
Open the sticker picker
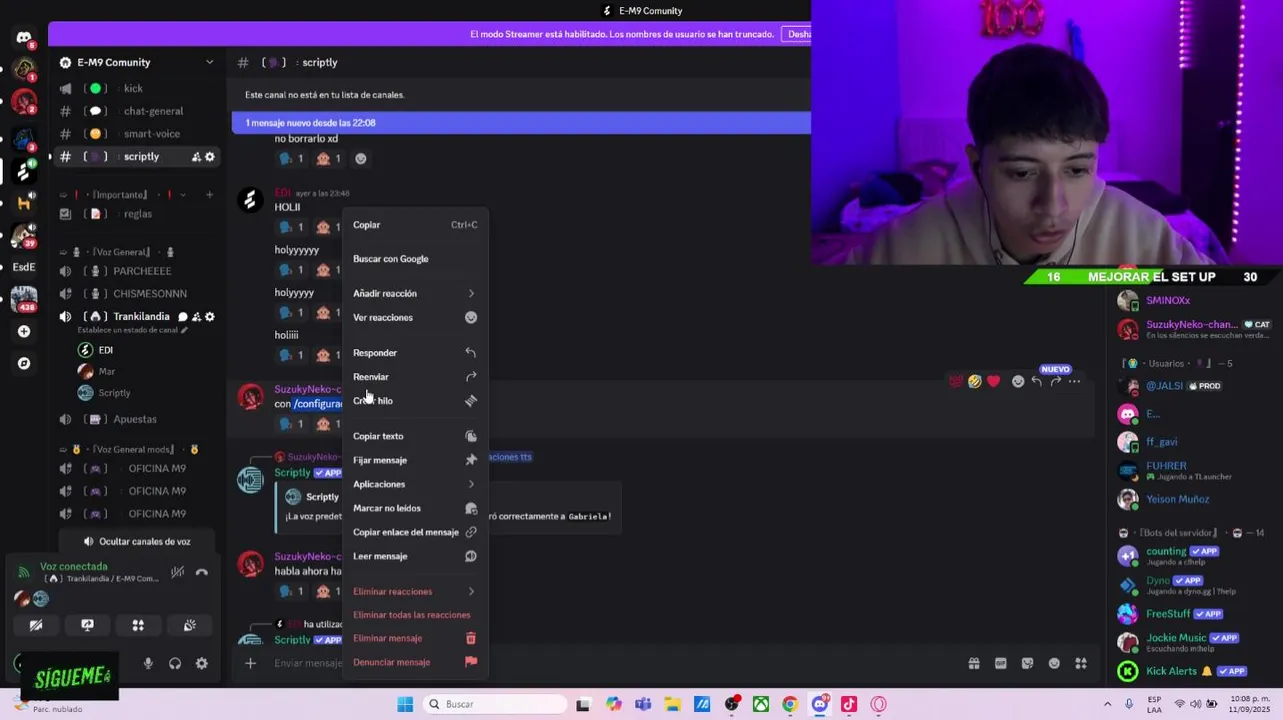coord(1027,663)
